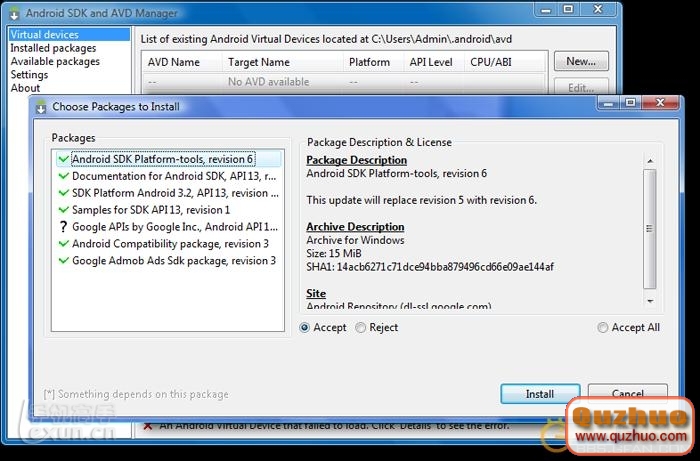The width and height of the screenshot is (700, 461).
Task: Select the Accept radio button
Action: [x=305, y=328]
